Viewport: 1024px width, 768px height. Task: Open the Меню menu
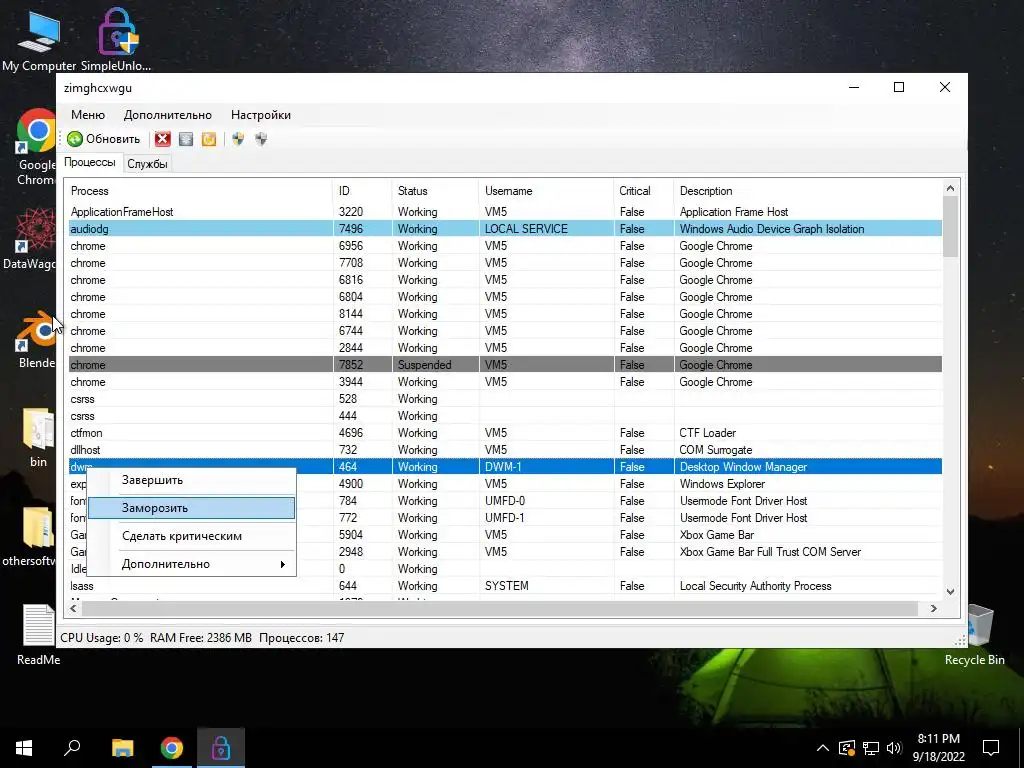click(88, 115)
